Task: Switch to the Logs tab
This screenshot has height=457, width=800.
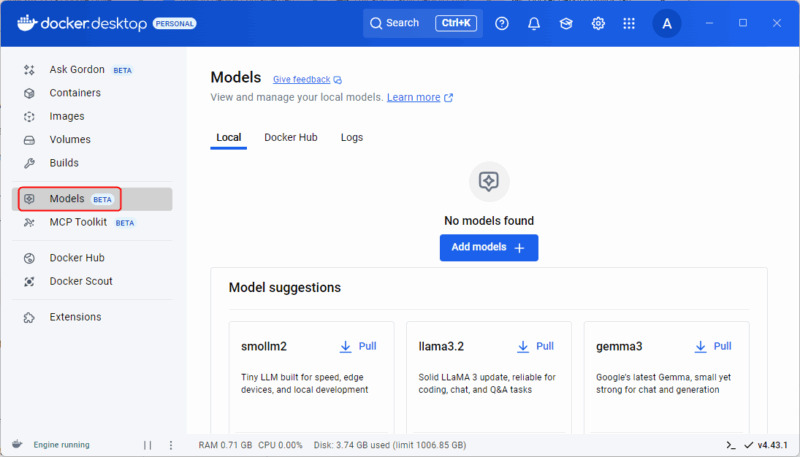Action: [x=352, y=138]
